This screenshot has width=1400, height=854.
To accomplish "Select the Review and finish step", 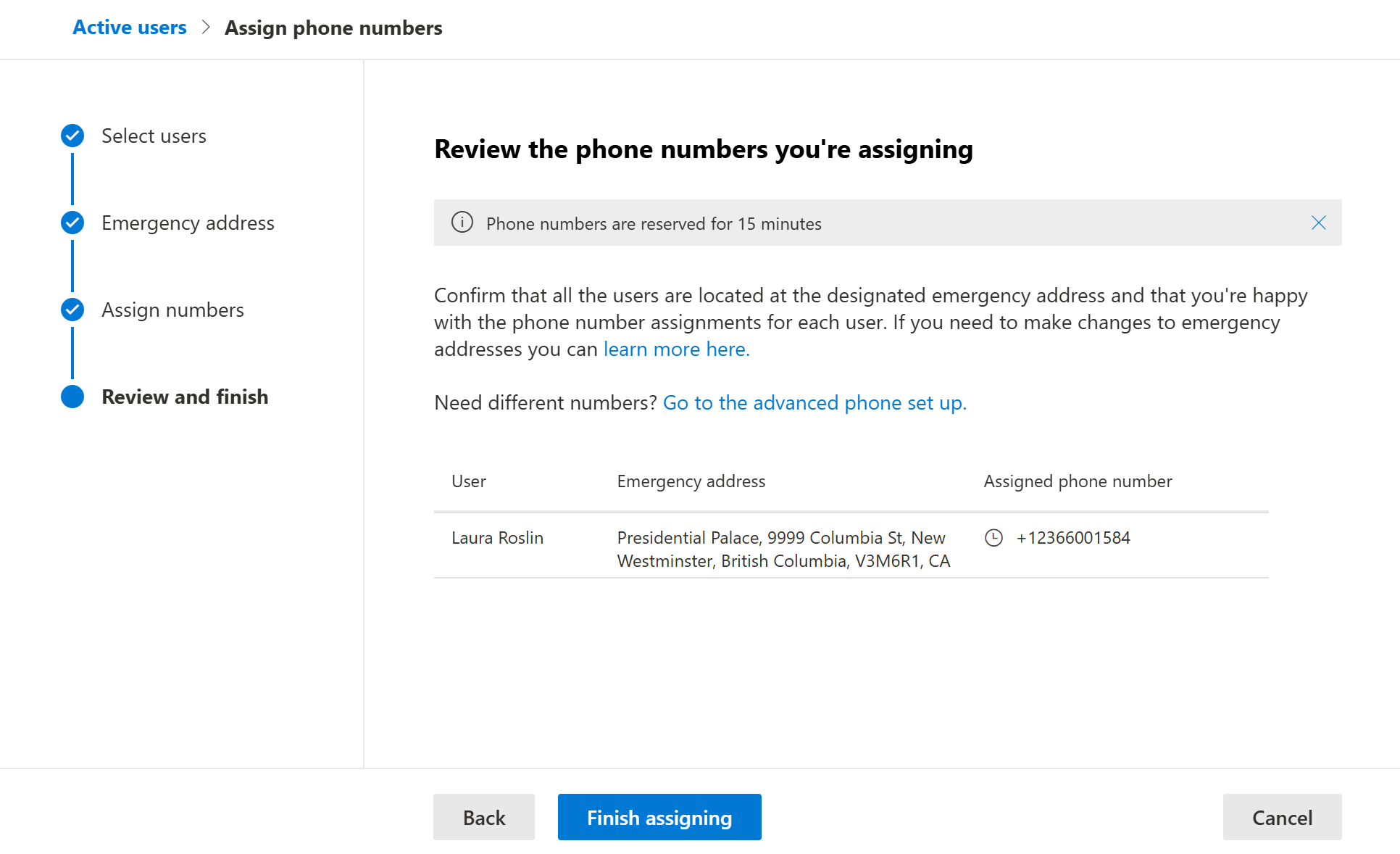I will click(x=185, y=397).
